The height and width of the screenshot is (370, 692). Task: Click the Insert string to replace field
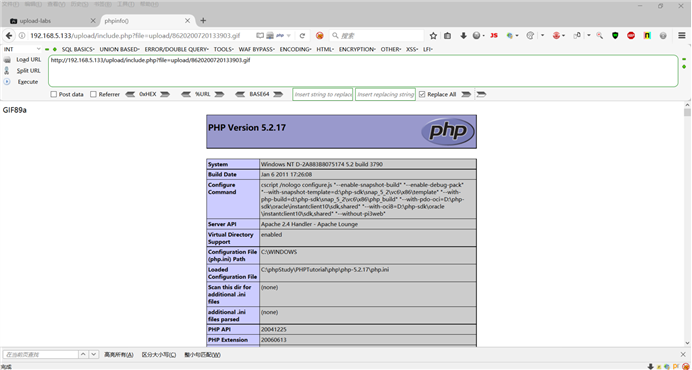(x=323, y=94)
